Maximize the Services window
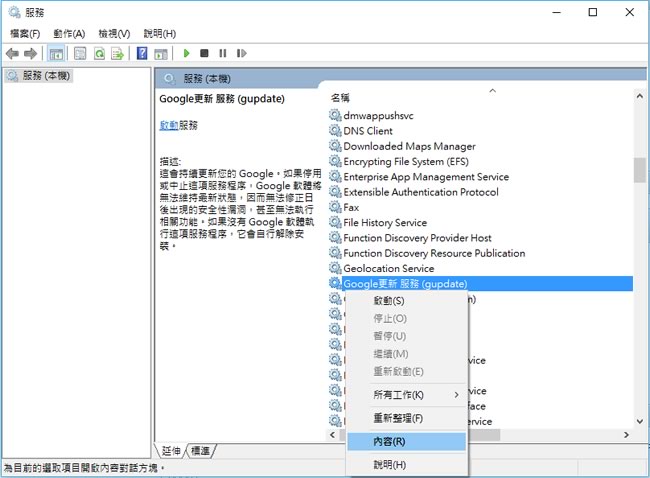Viewport: 650px width, 478px height. (x=593, y=12)
